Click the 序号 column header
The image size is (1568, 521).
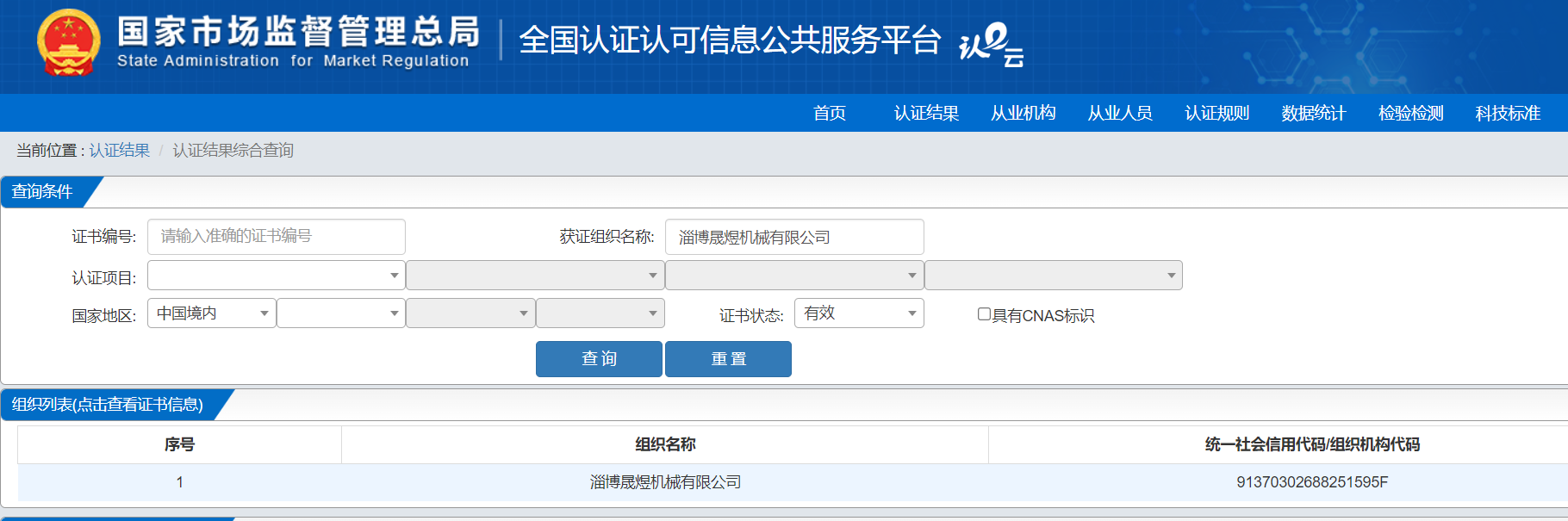179,444
